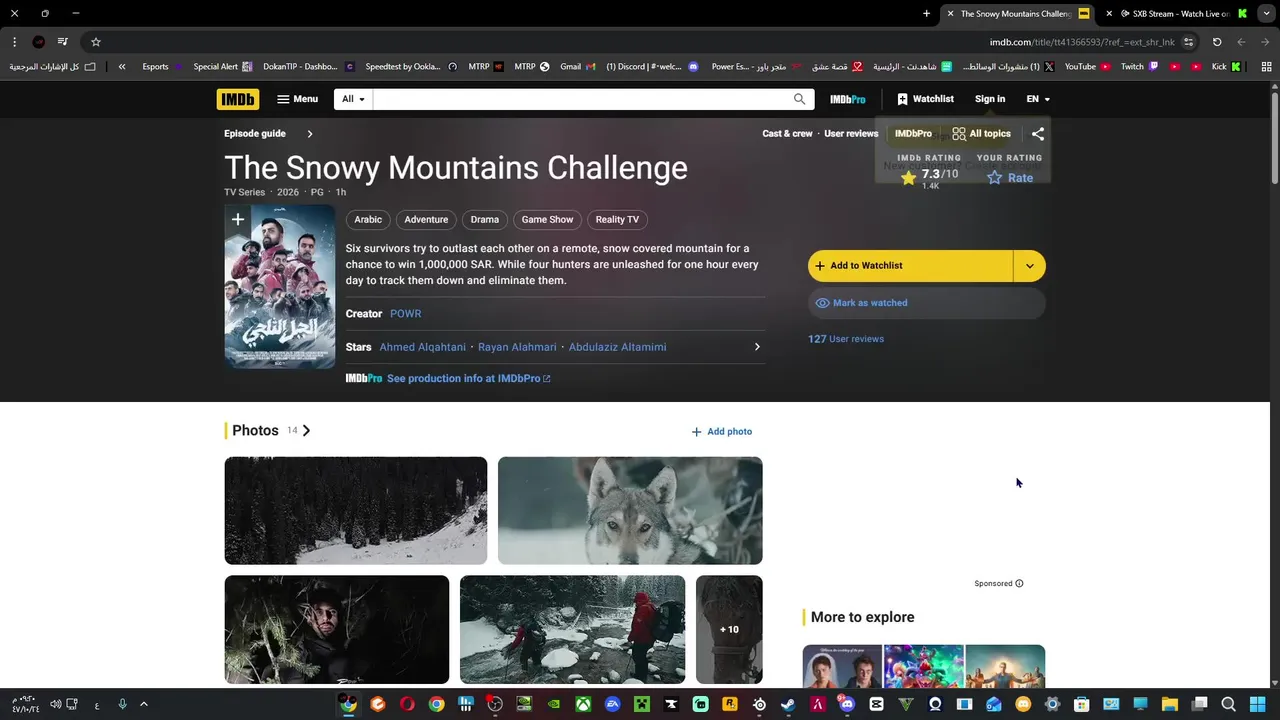Click Sign in in the header
1280x720 pixels.
[990, 99]
